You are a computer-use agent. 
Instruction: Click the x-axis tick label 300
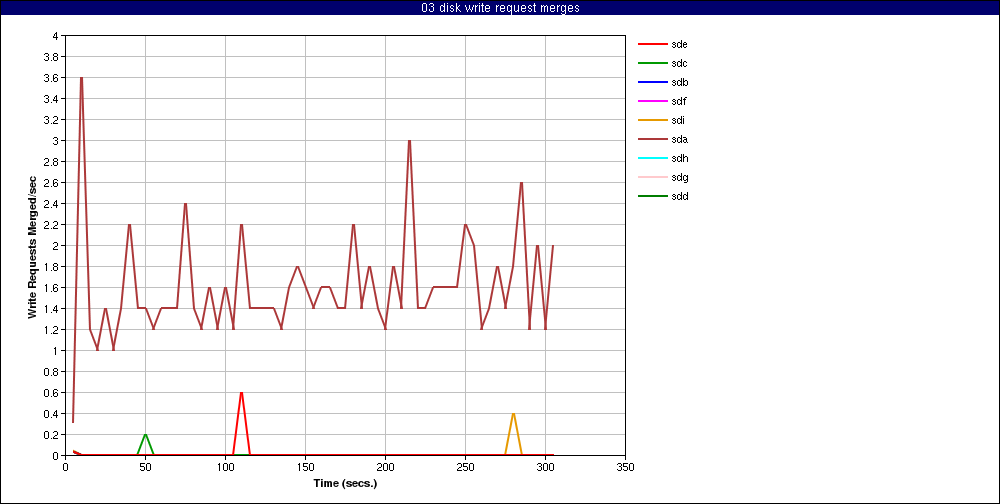(x=545, y=467)
